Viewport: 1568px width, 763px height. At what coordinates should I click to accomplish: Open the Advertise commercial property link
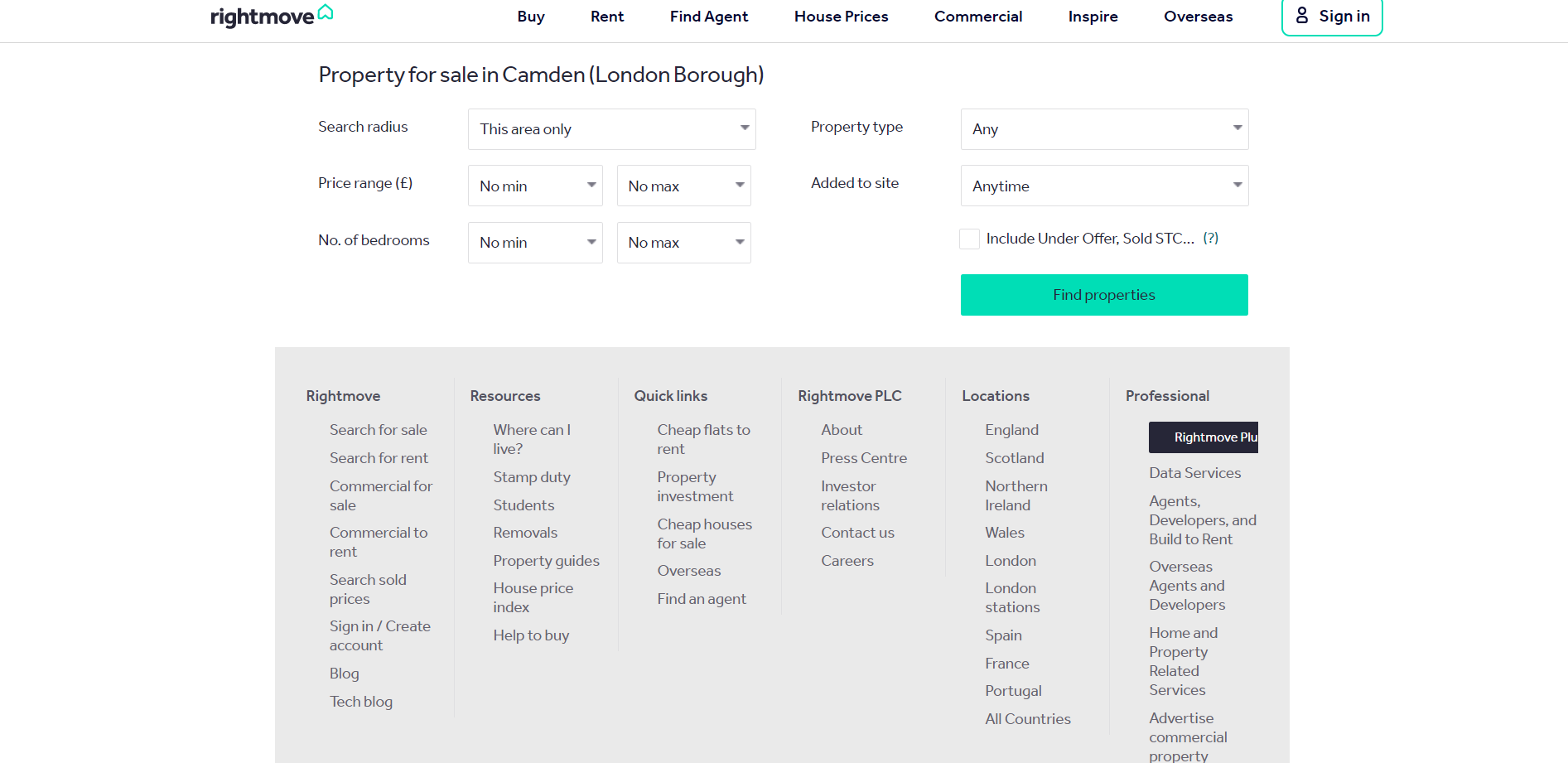coord(1188,736)
